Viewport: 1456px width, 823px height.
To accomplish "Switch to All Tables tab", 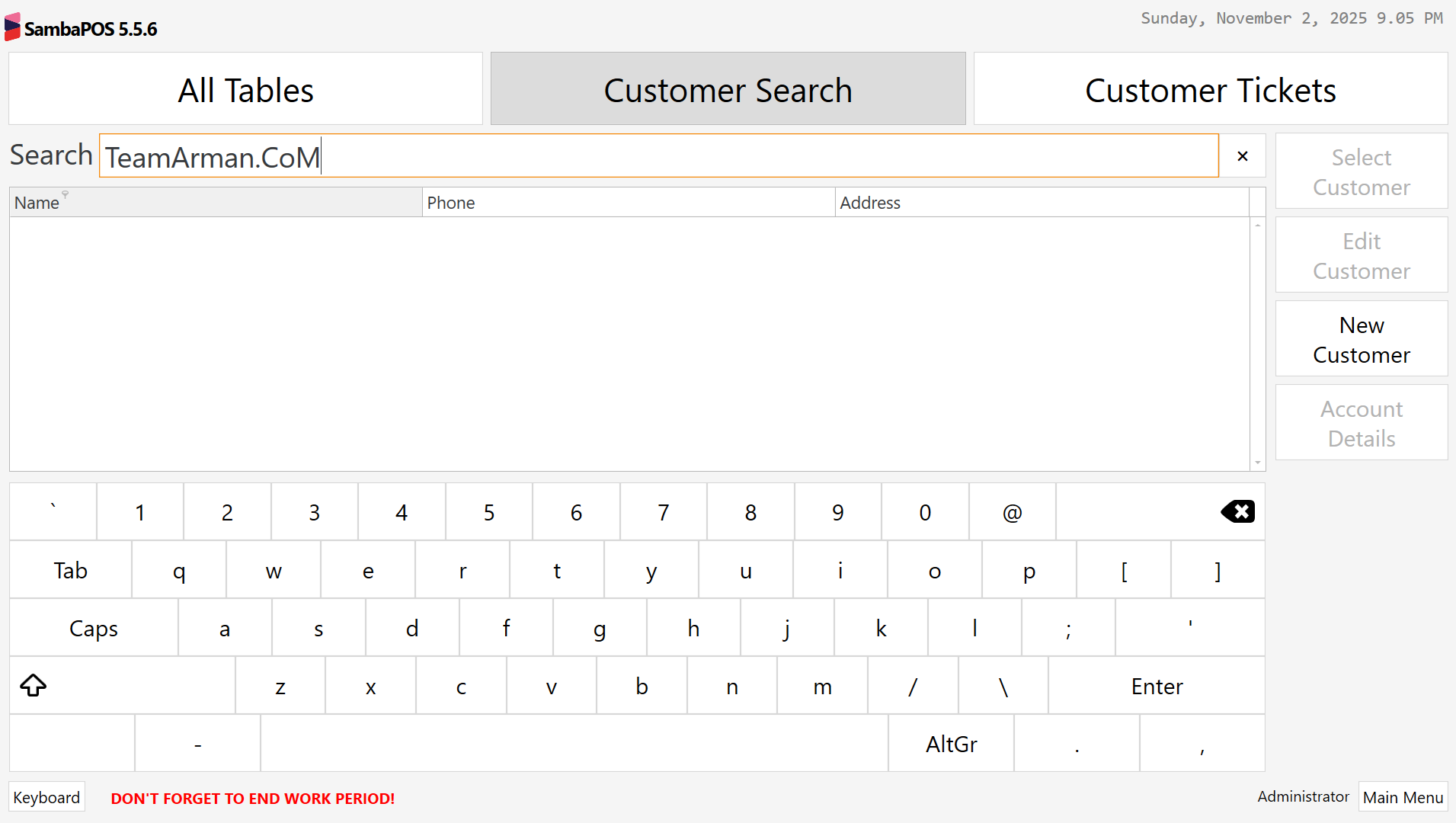I will point(246,89).
